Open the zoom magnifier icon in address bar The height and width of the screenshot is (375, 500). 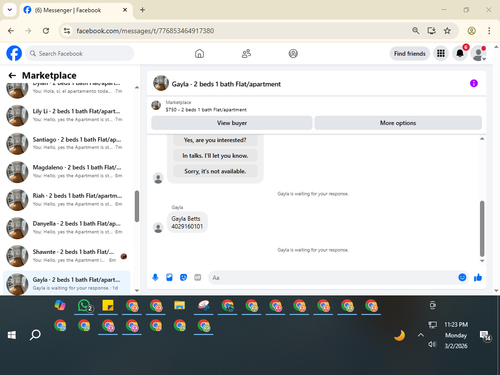pyautogui.click(x=416, y=31)
